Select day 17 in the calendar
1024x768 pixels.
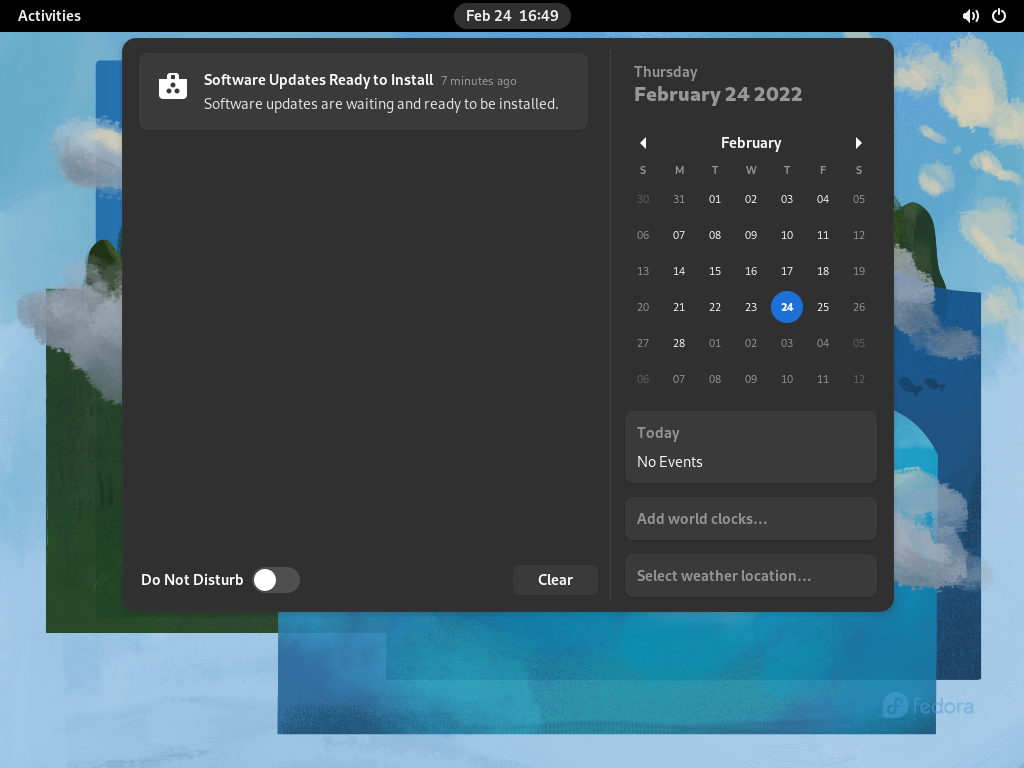coord(787,271)
